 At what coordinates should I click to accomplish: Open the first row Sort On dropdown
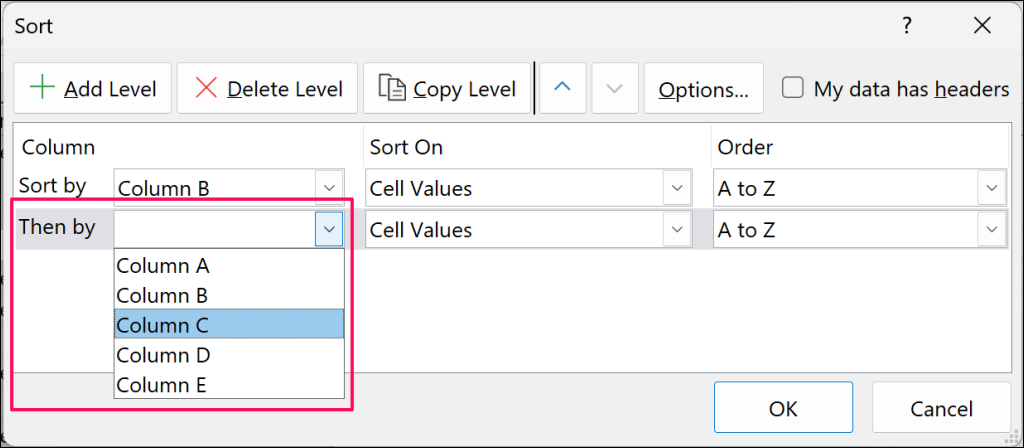(x=677, y=188)
